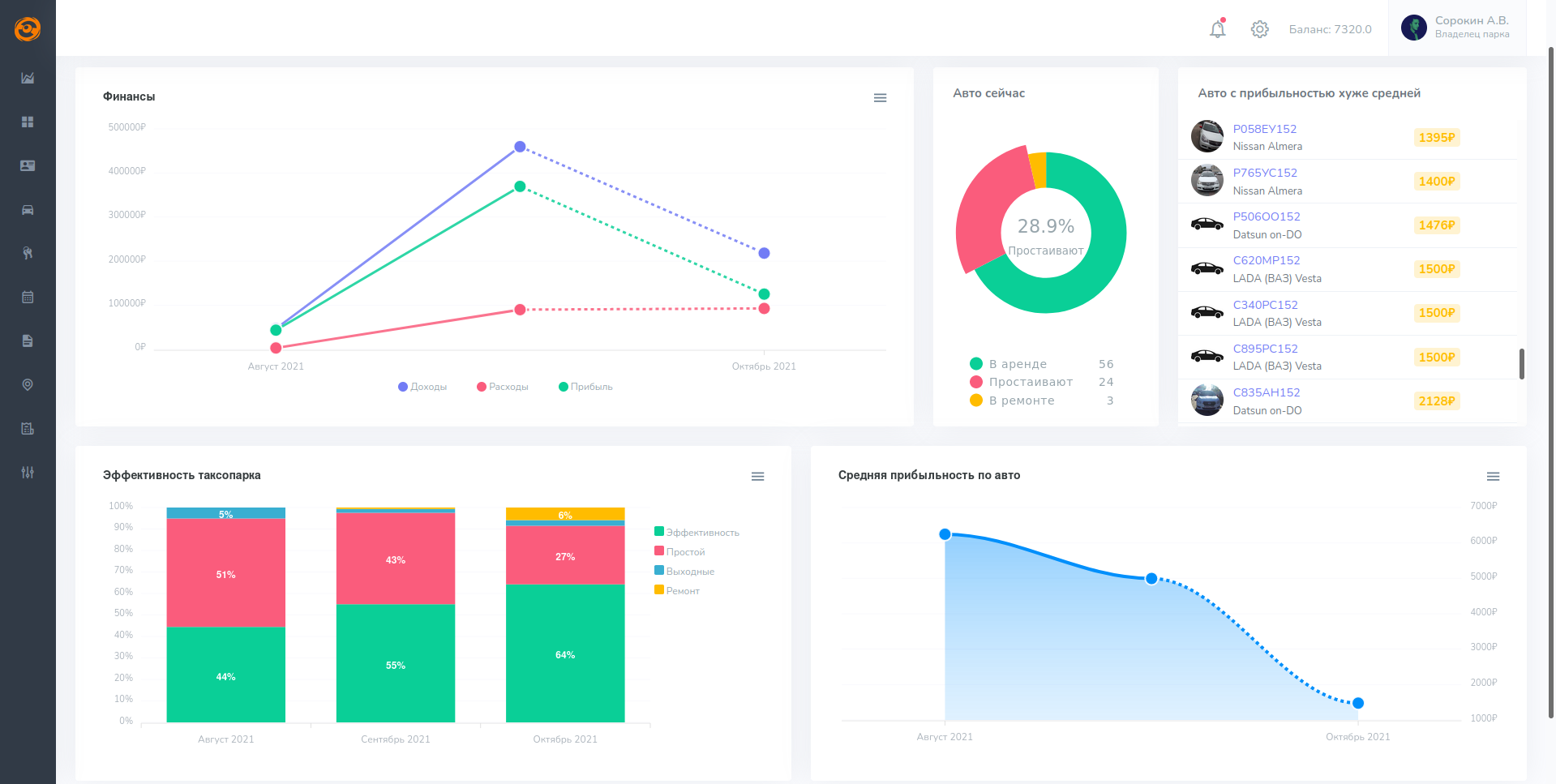Viewport: 1556px width, 784px height.
Task: Click the Прибыль peak data point in Финансы
Action: [x=520, y=186]
